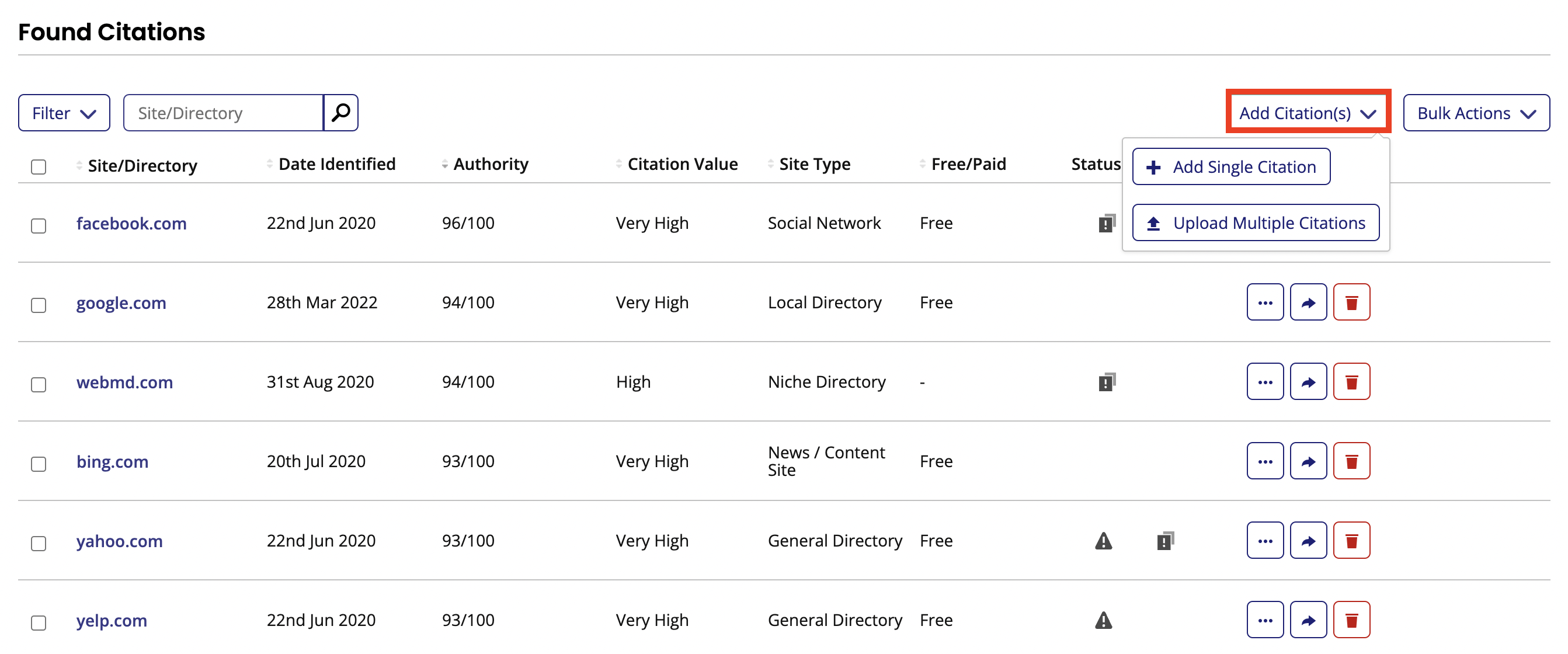Open the yelp.com link
This screenshot has width=1568, height=654.
click(112, 621)
